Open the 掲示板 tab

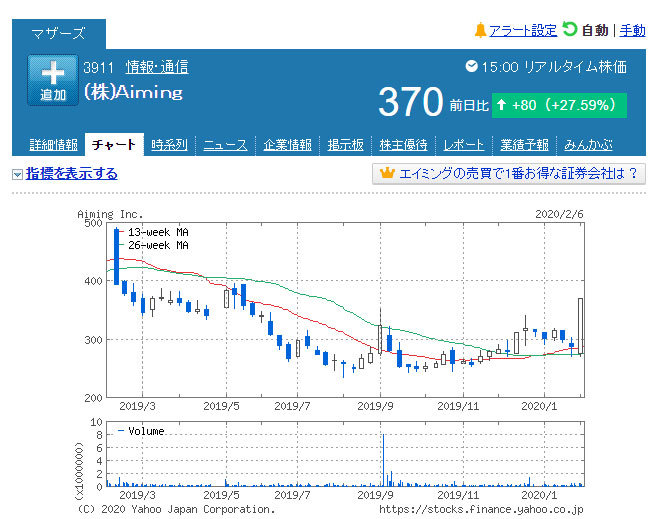pyautogui.click(x=346, y=145)
